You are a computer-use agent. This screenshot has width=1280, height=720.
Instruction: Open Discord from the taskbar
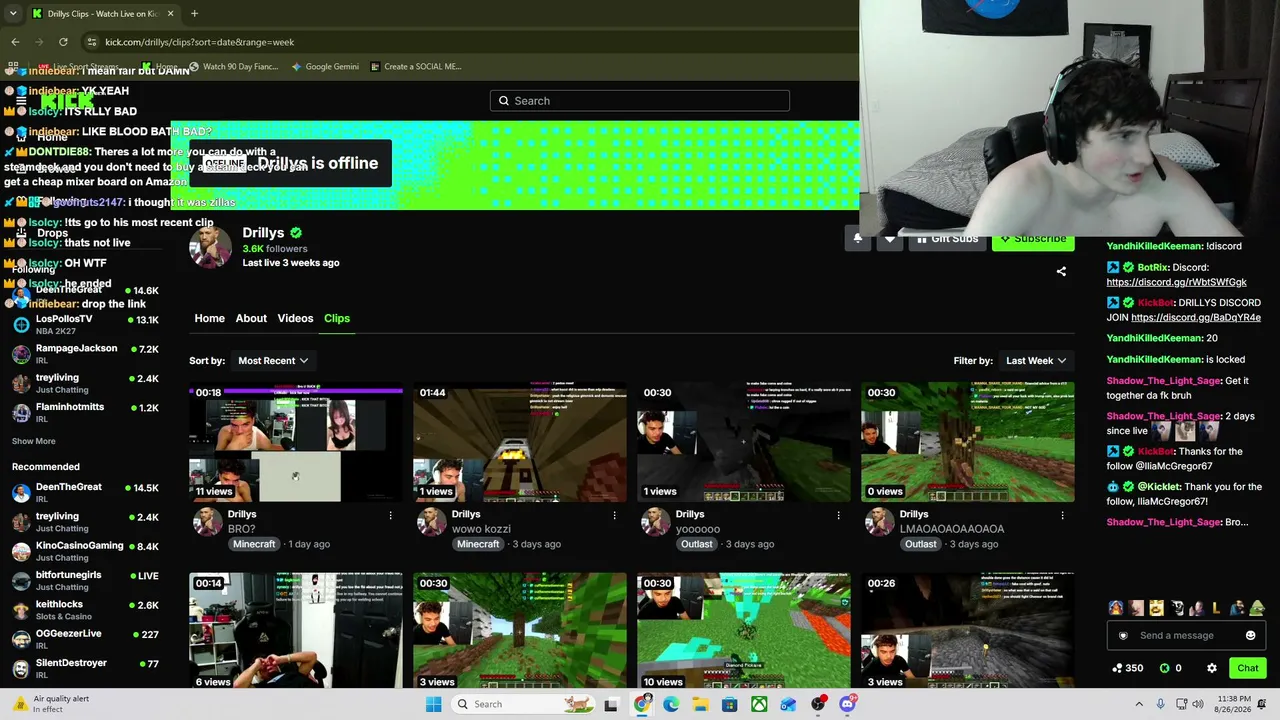point(847,704)
